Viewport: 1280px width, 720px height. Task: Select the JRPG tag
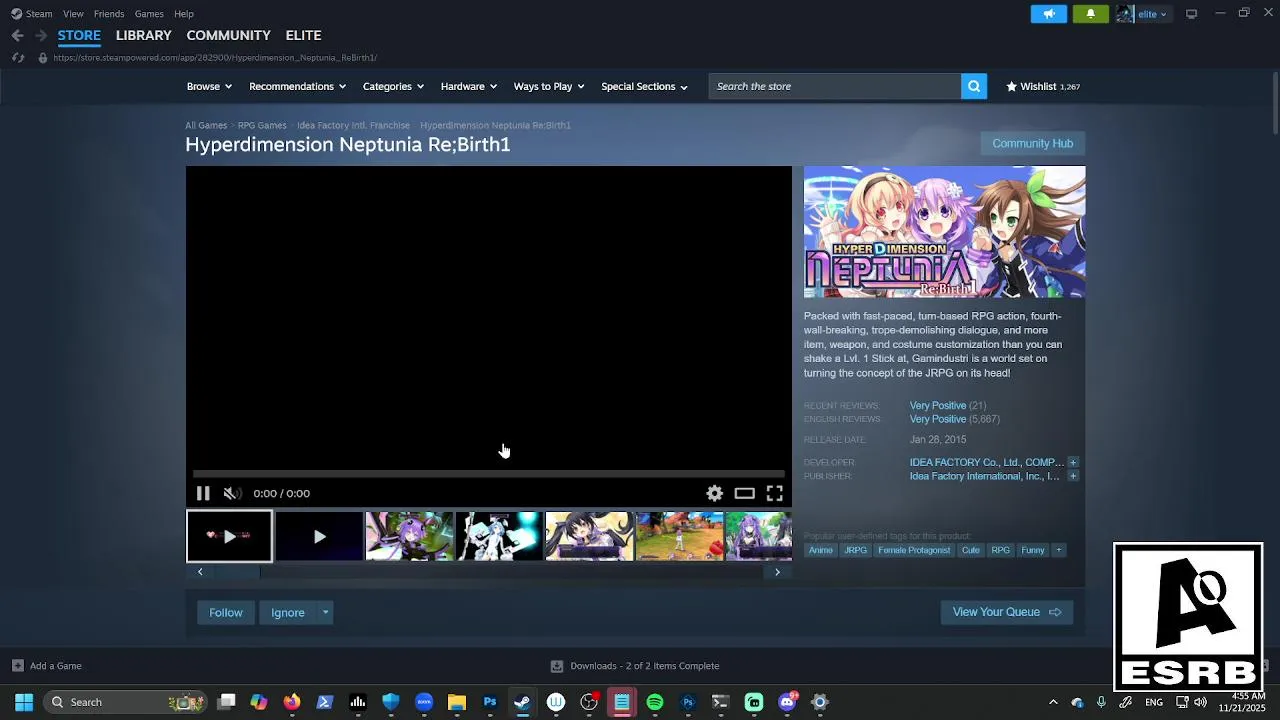(x=856, y=550)
